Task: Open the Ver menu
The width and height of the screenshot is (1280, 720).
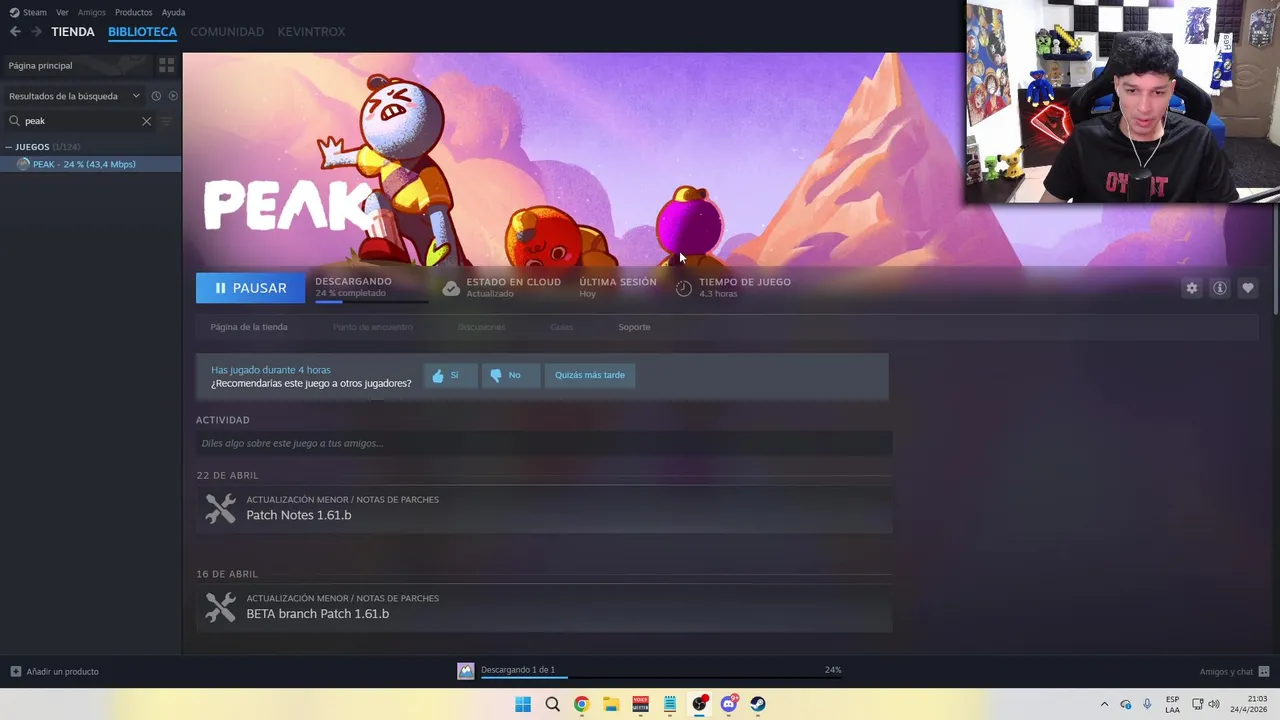Action: coord(62,12)
